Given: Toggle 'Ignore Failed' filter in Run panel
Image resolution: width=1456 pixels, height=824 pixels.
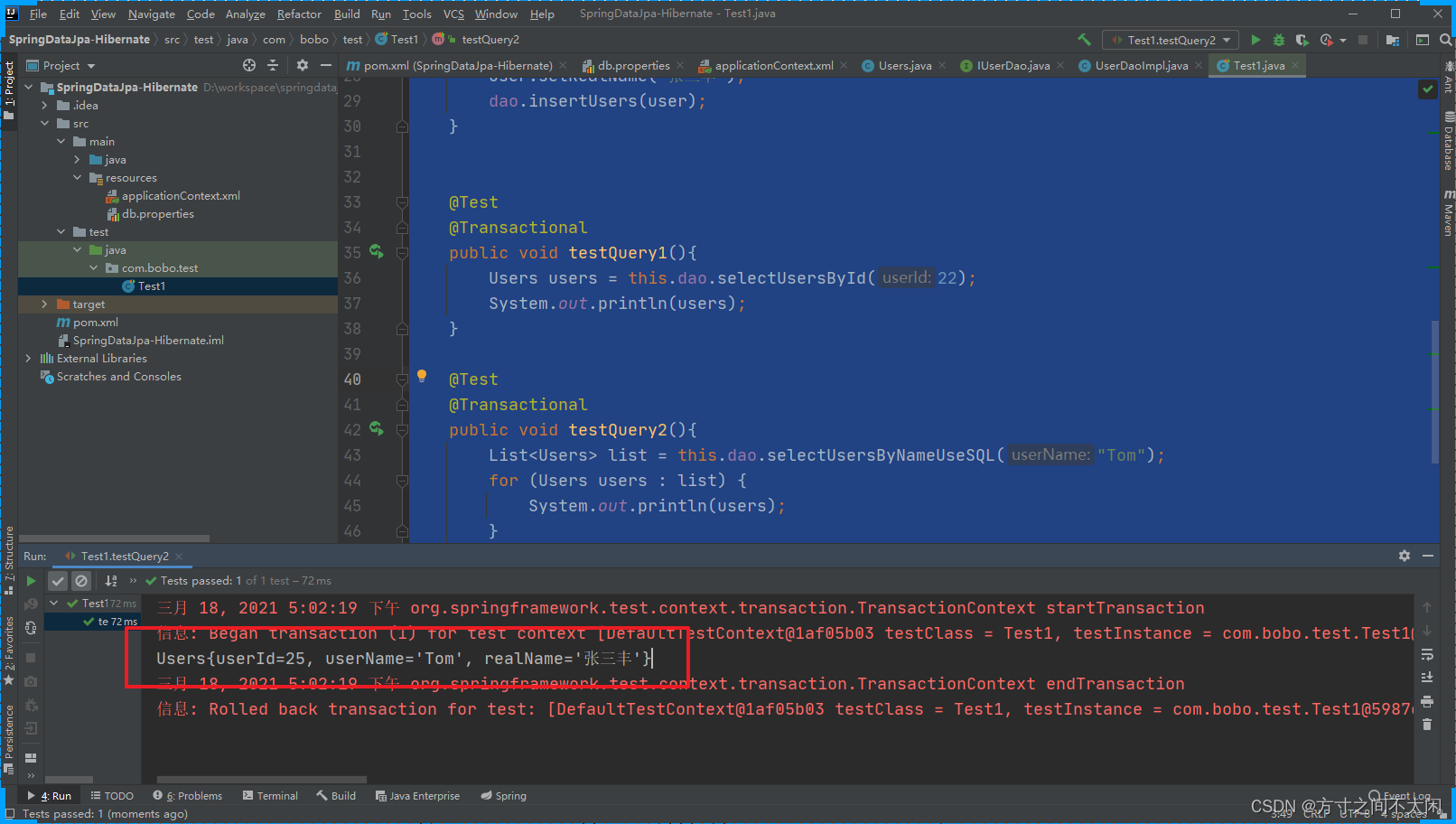Looking at the screenshot, I should 81,580.
